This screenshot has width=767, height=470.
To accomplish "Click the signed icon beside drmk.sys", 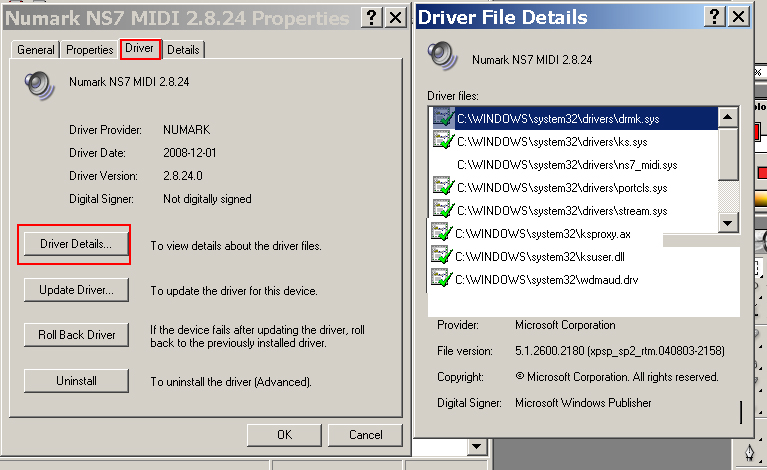I will 443,118.
